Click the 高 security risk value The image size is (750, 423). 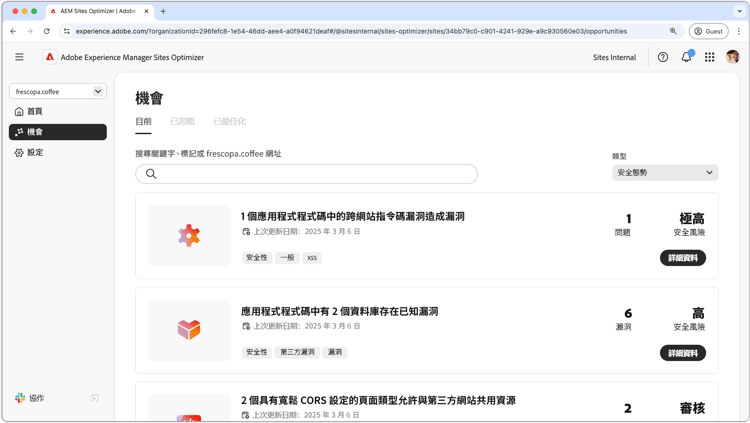tap(698, 313)
